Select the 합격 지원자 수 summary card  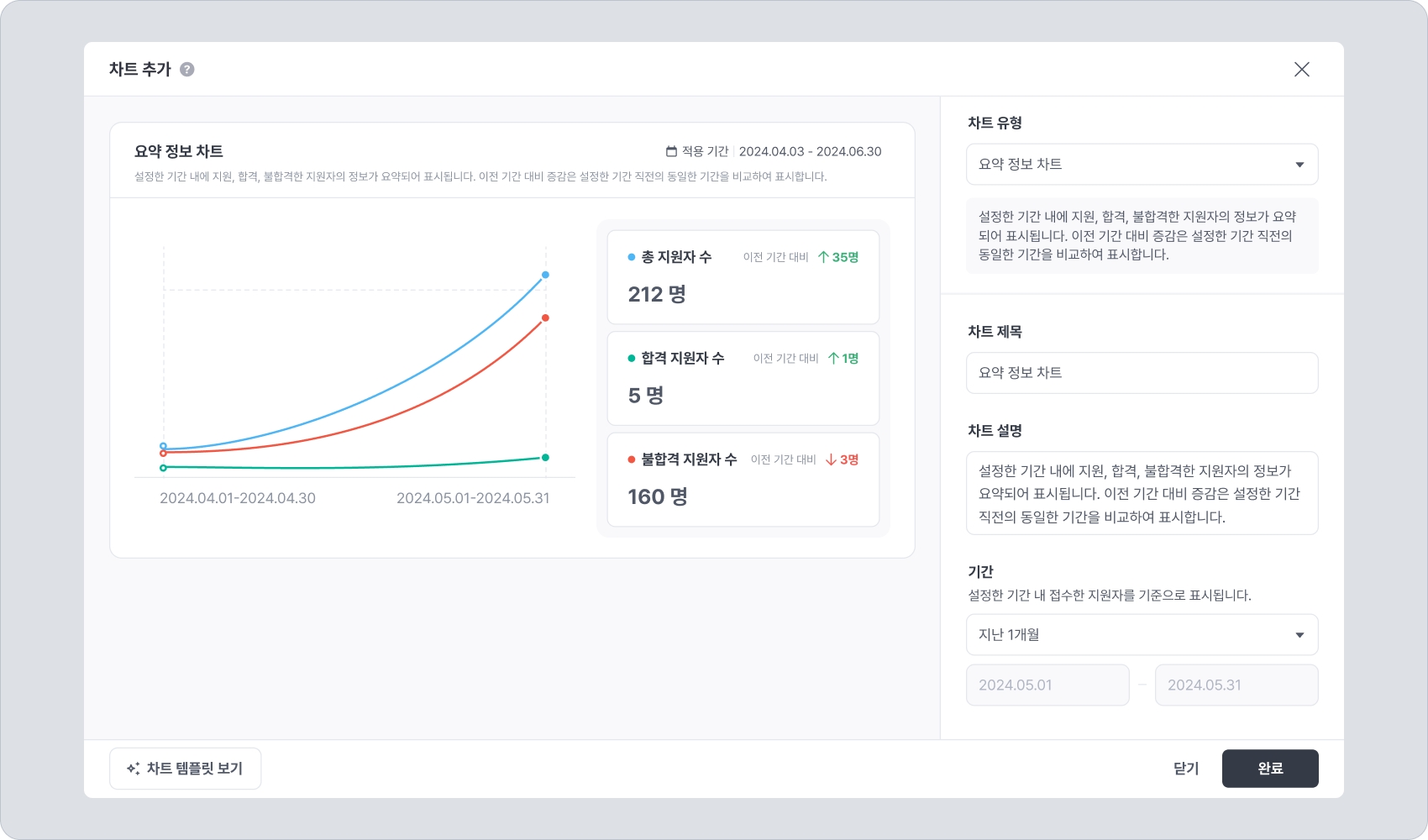pos(743,378)
